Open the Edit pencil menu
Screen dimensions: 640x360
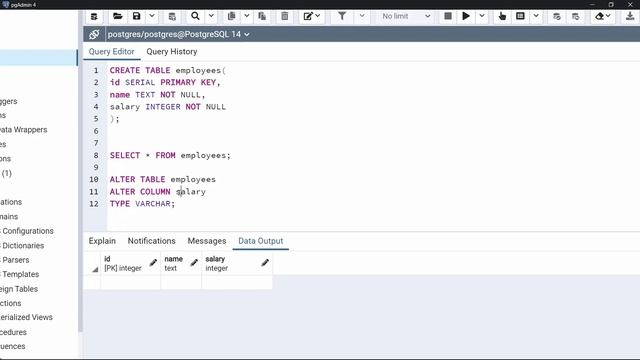pos(311,16)
